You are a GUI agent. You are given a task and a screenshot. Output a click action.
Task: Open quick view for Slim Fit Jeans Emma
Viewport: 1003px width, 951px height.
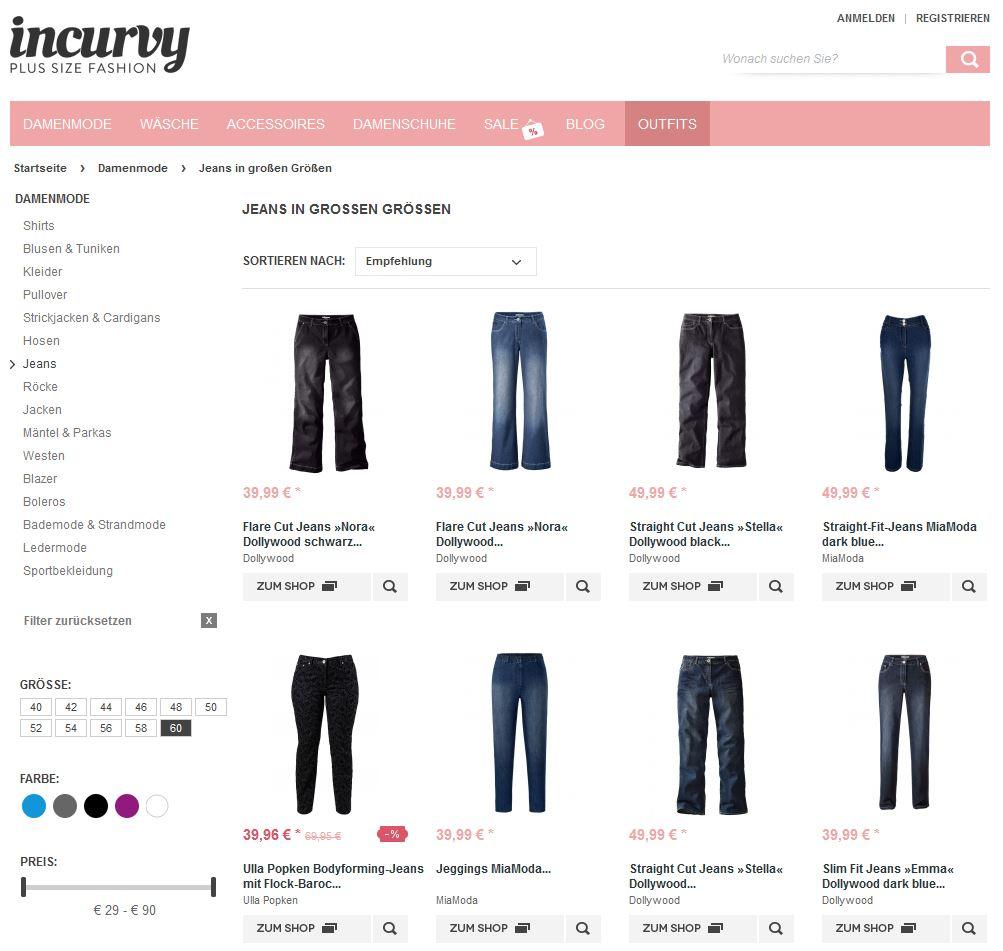pos(968,929)
